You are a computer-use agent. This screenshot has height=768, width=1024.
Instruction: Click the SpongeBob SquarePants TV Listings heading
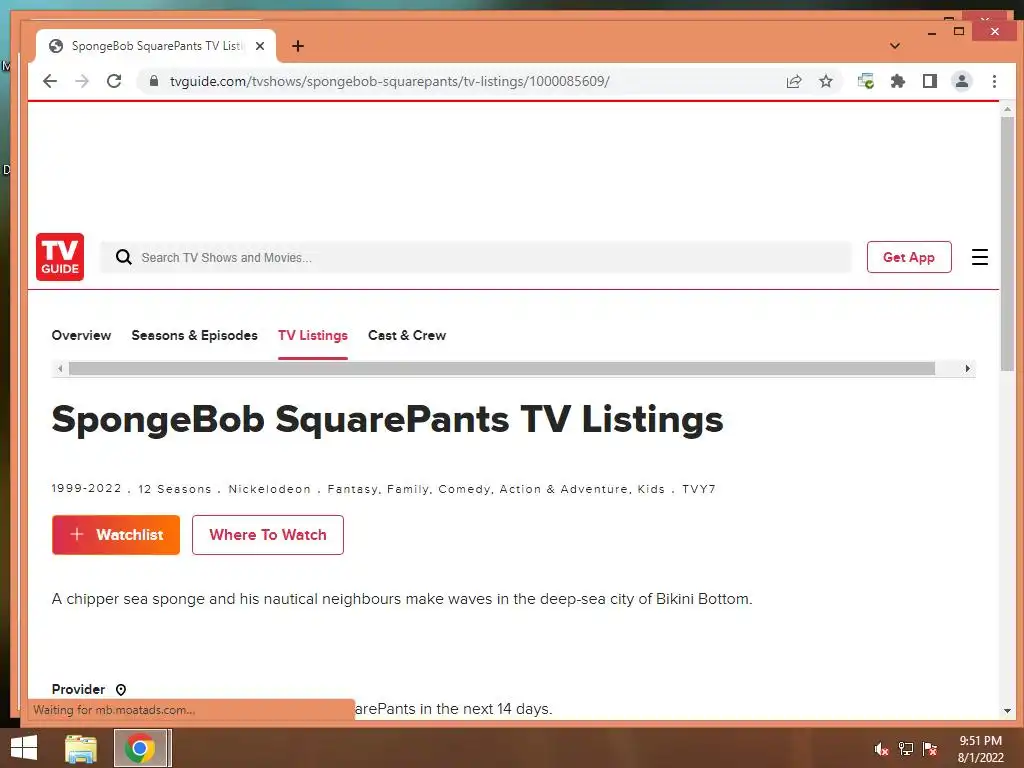(x=387, y=419)
